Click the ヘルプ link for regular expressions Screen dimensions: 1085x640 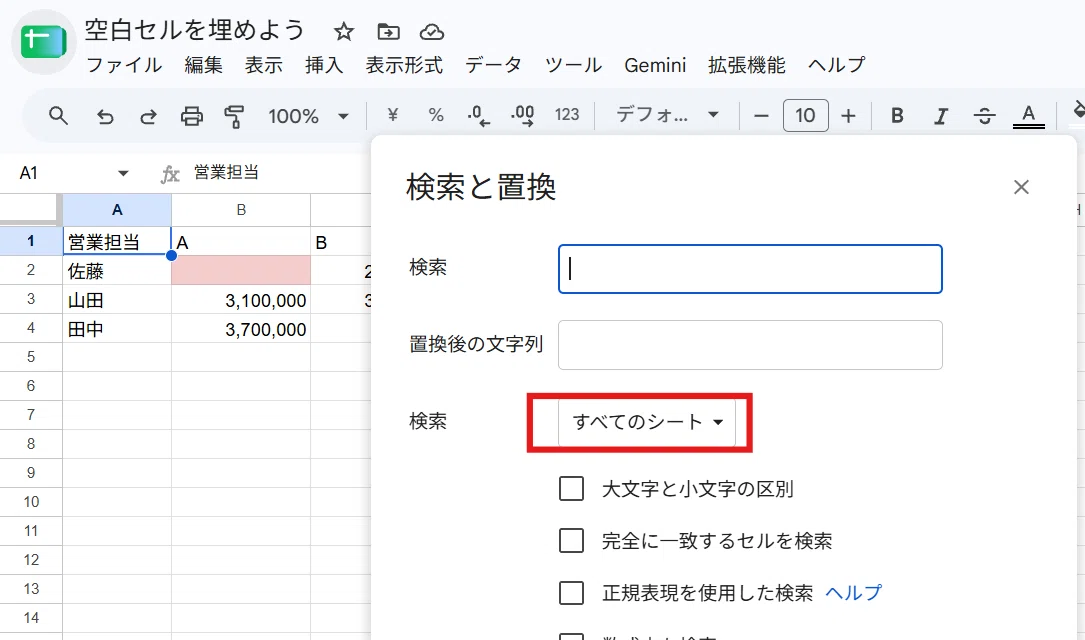[853, 593]
